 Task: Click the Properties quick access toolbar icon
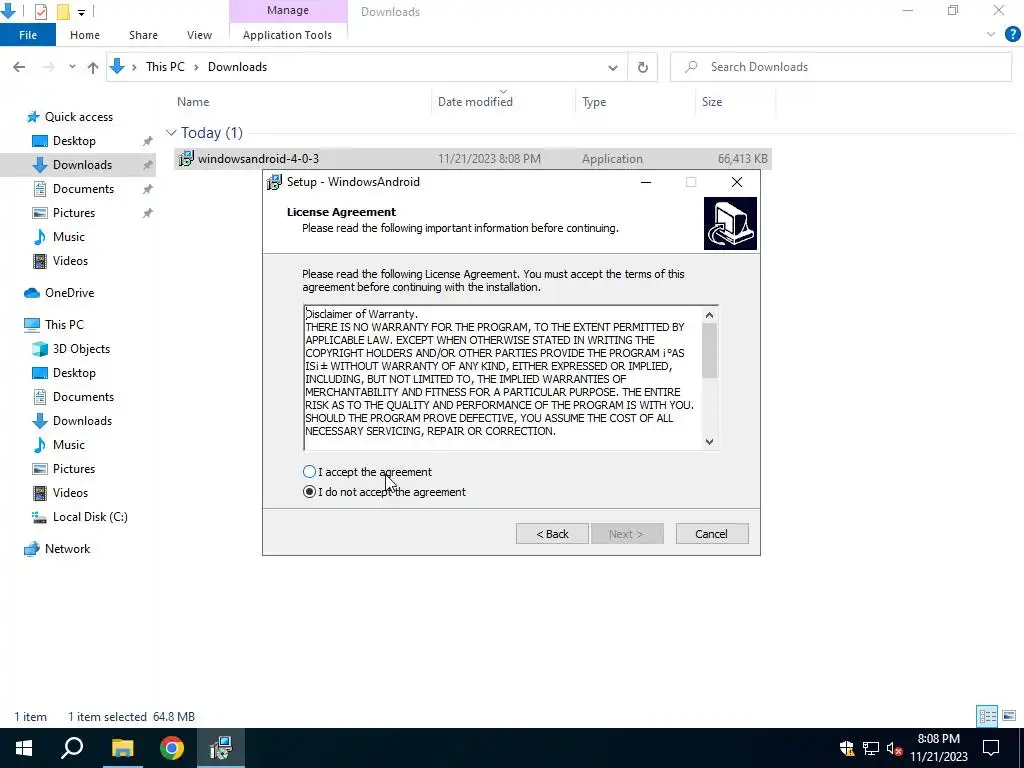coord(40,11)
